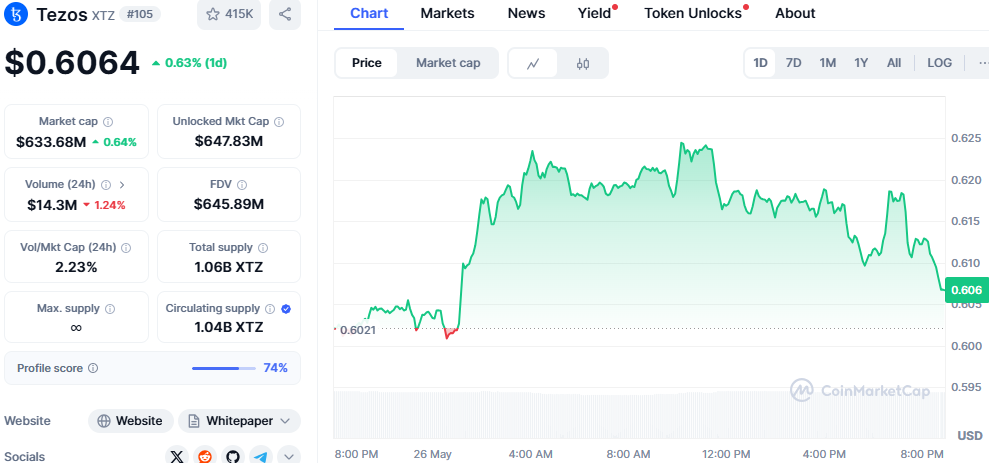The height and width of the screenshot is (463, 989).
Task: Expand Volume (24h) chevron arrow
Action: [122, 185]
